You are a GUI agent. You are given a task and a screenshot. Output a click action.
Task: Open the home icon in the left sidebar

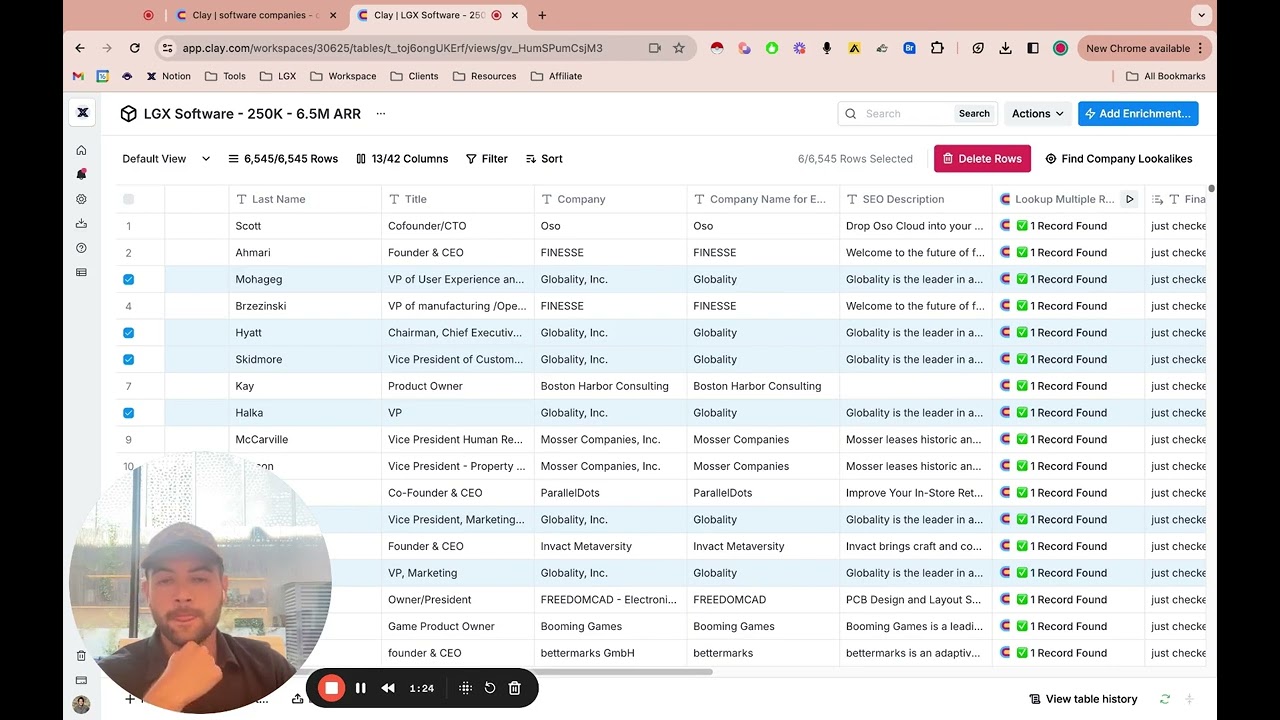coord(81,150)
